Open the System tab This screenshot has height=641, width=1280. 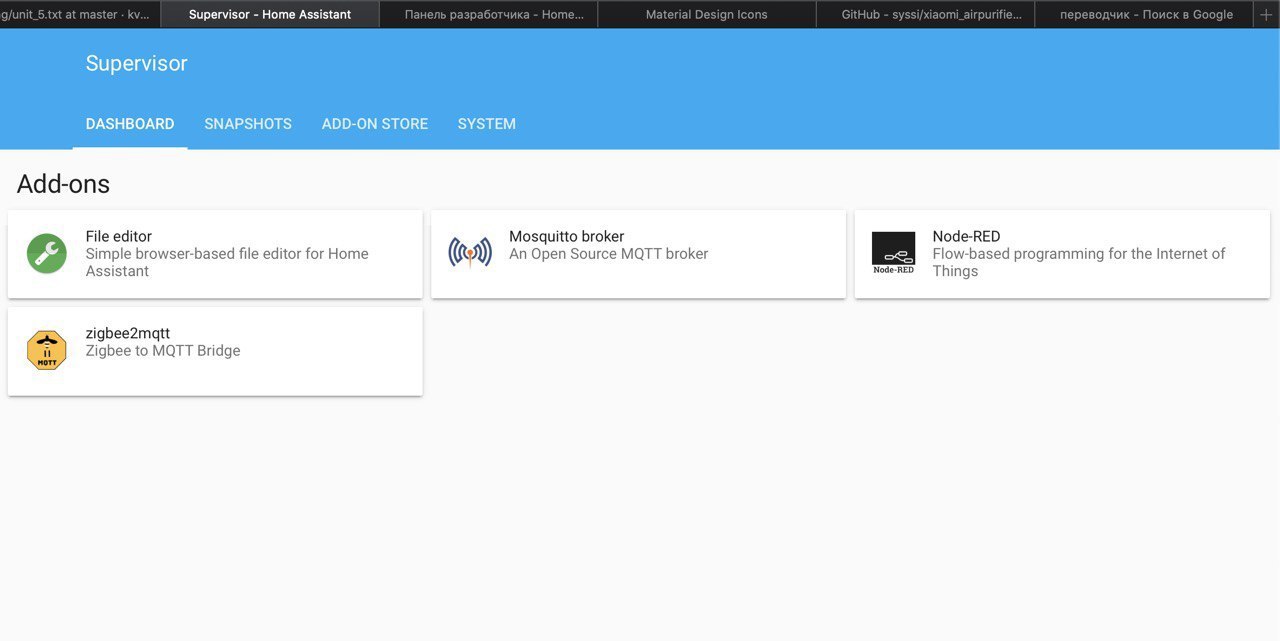(x=487, y=124)
